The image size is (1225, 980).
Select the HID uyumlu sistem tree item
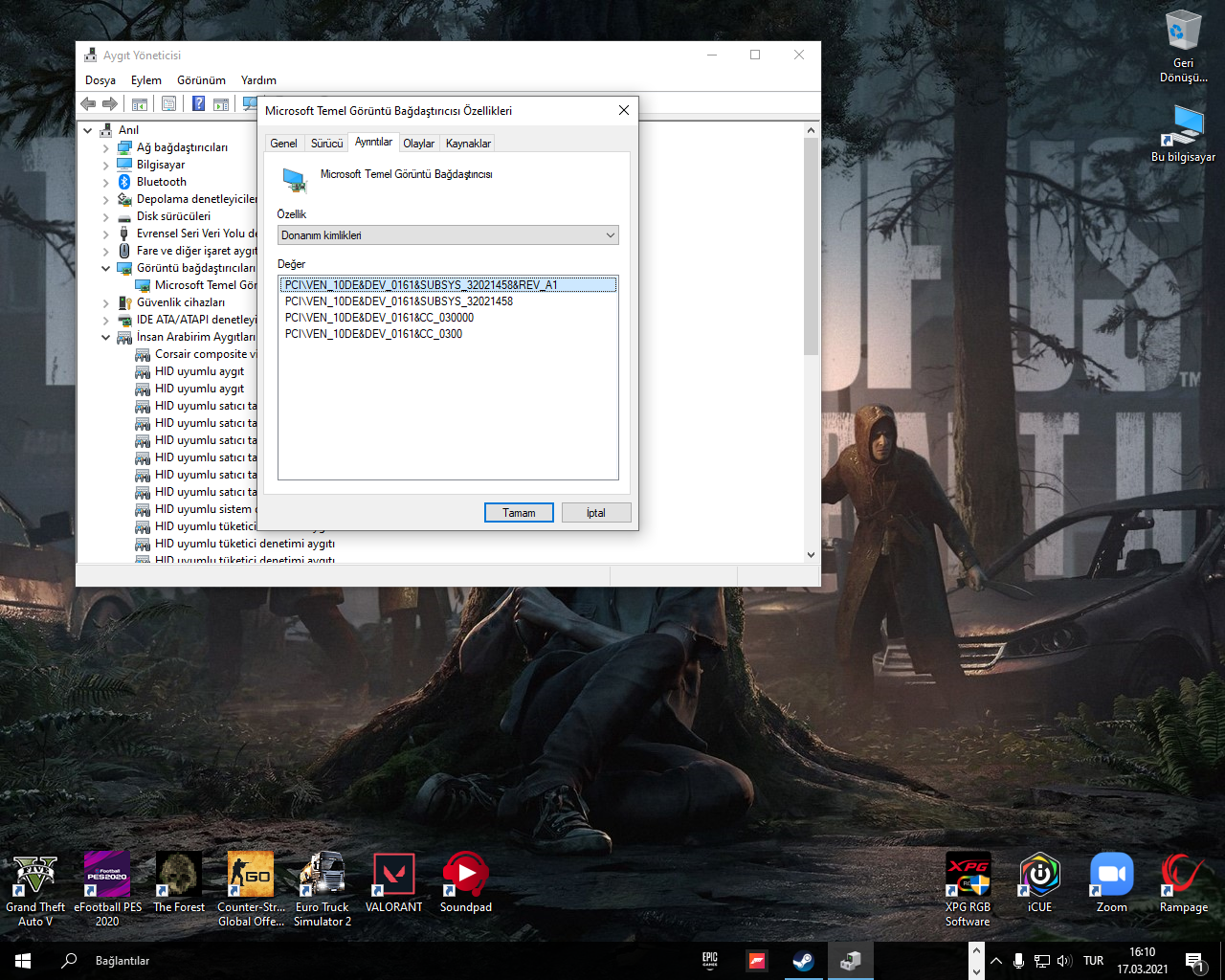click(196, 510)
